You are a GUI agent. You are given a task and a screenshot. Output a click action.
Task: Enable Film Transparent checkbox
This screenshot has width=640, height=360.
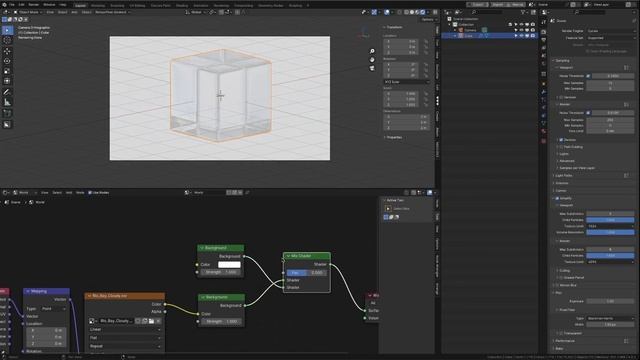561,333
